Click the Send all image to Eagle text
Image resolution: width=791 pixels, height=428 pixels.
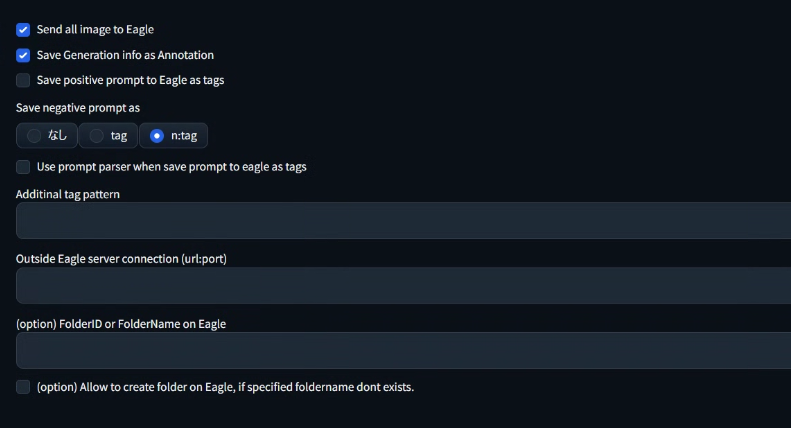tap(95, 30)
